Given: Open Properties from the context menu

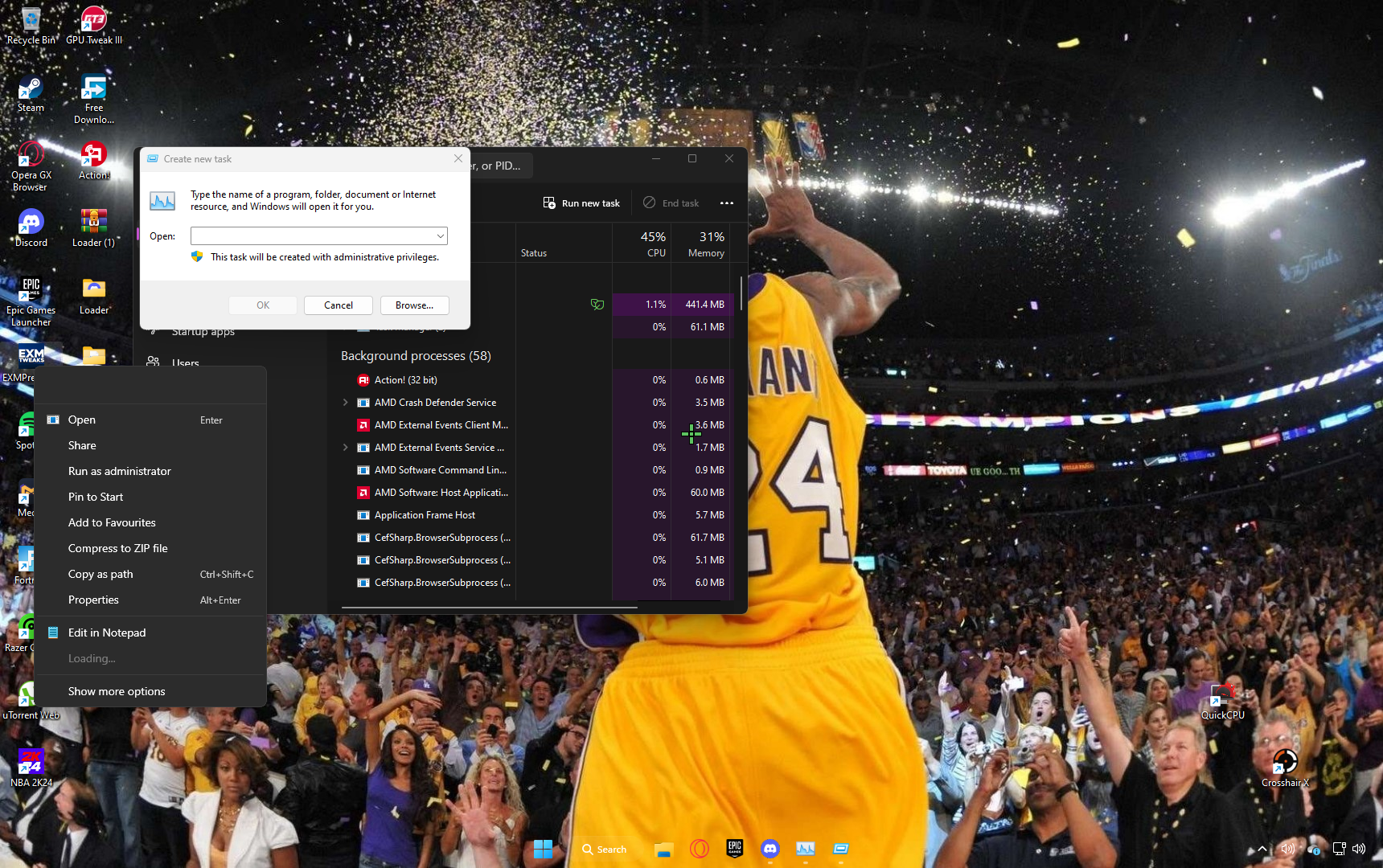Looking at the screenshot, I should tap(150, 600).
